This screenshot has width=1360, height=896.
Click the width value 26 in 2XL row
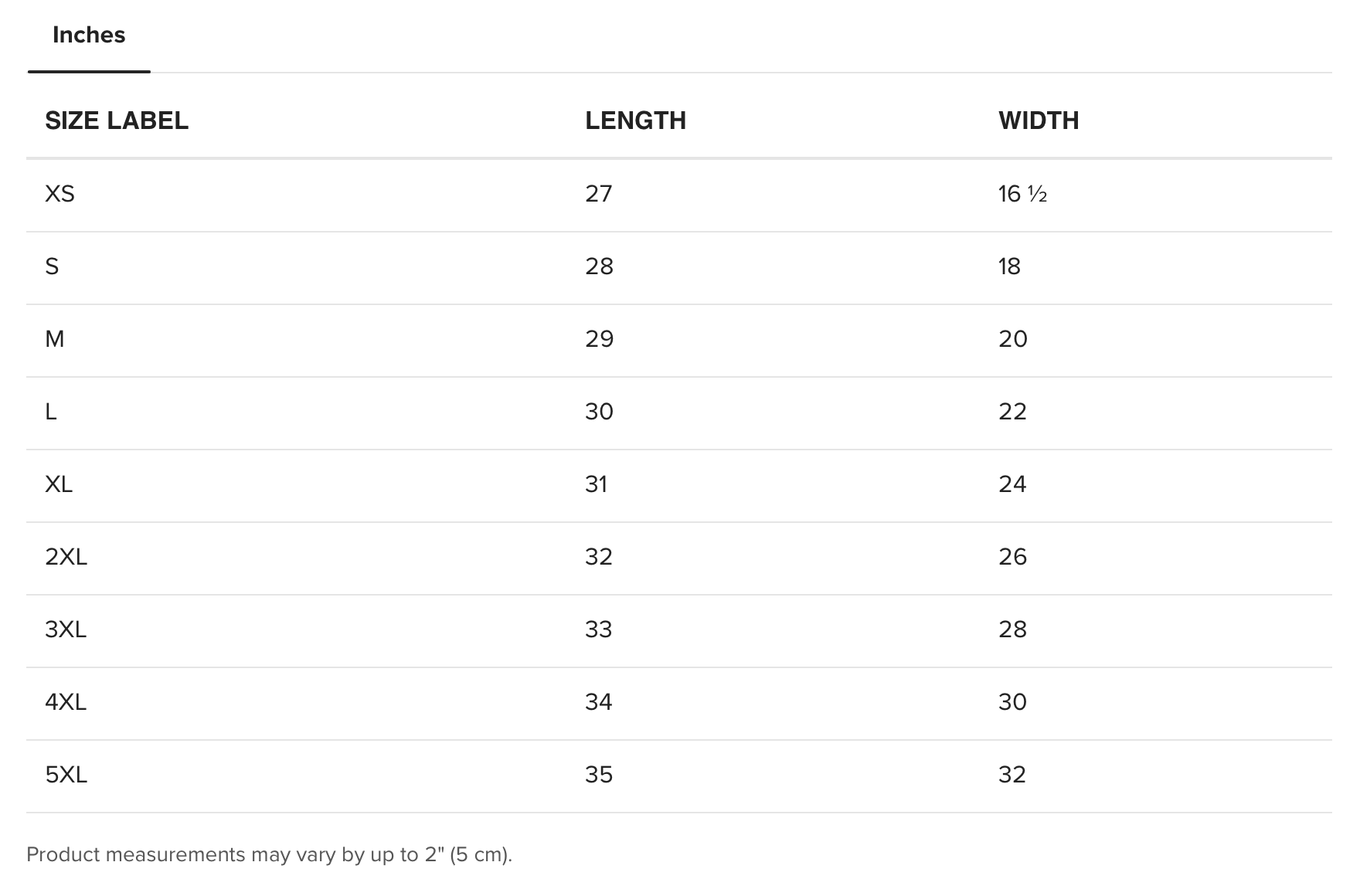[x=1012, y=557]
